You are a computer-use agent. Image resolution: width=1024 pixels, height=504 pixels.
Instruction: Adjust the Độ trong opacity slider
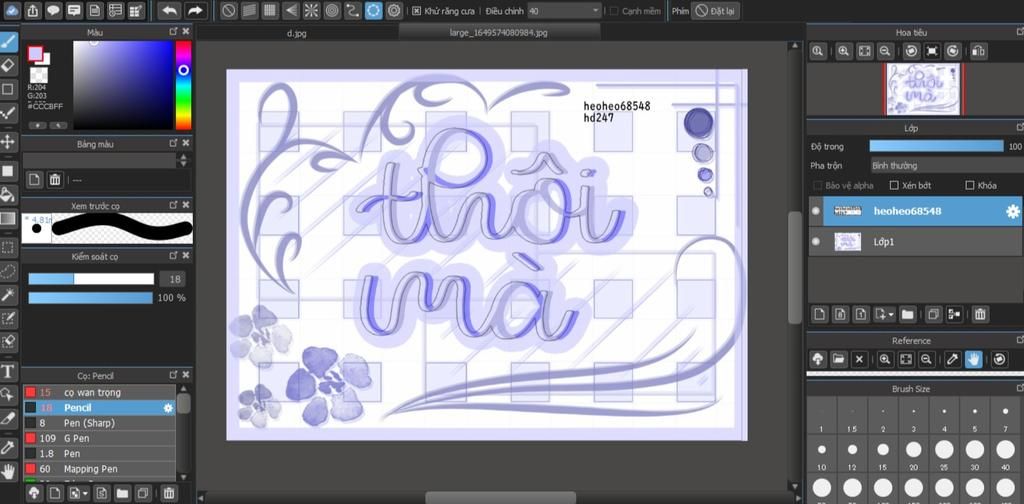pyautogui.click(x=936, y=146)
